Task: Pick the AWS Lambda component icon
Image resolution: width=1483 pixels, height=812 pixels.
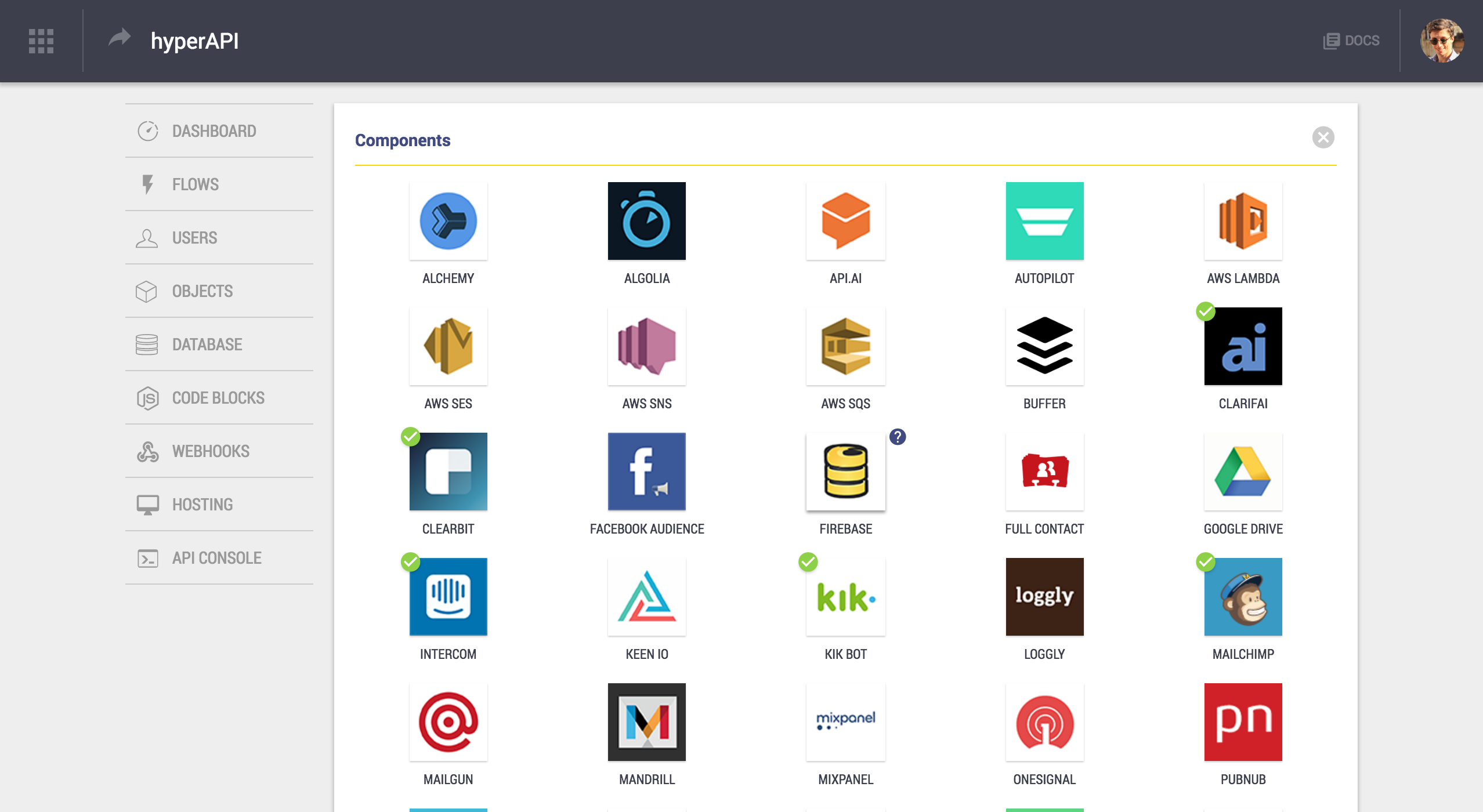Action: (1243, 221)
